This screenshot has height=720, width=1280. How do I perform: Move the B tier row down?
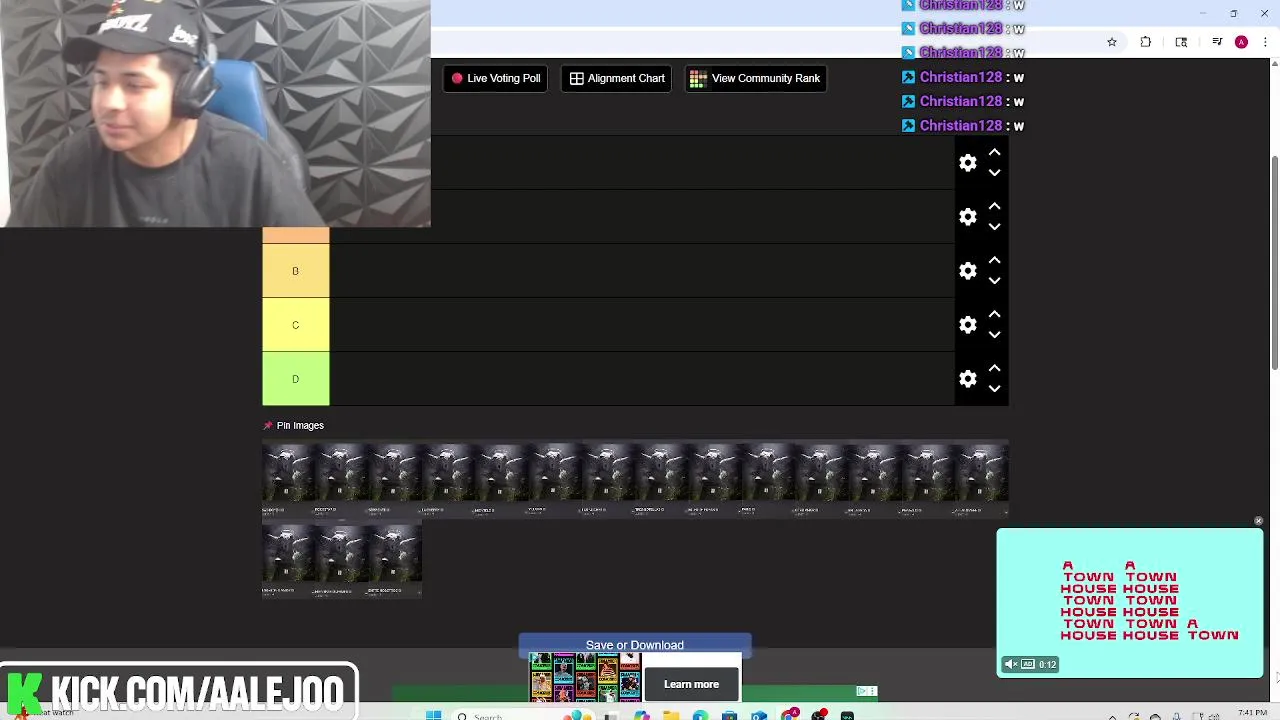click(994, 281)
